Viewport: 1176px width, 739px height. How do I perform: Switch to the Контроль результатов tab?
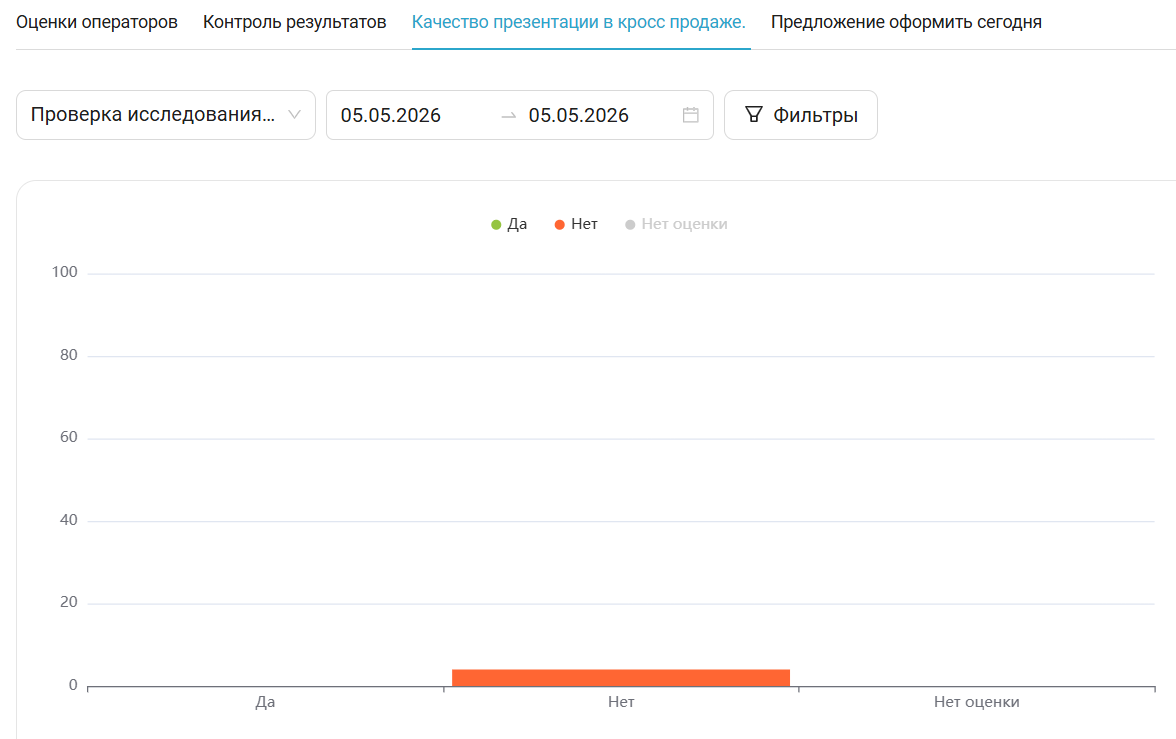295,23
